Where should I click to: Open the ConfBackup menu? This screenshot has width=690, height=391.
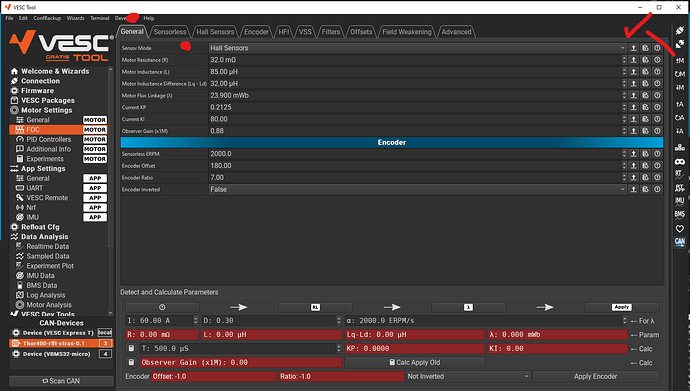(x=47, y=18)
